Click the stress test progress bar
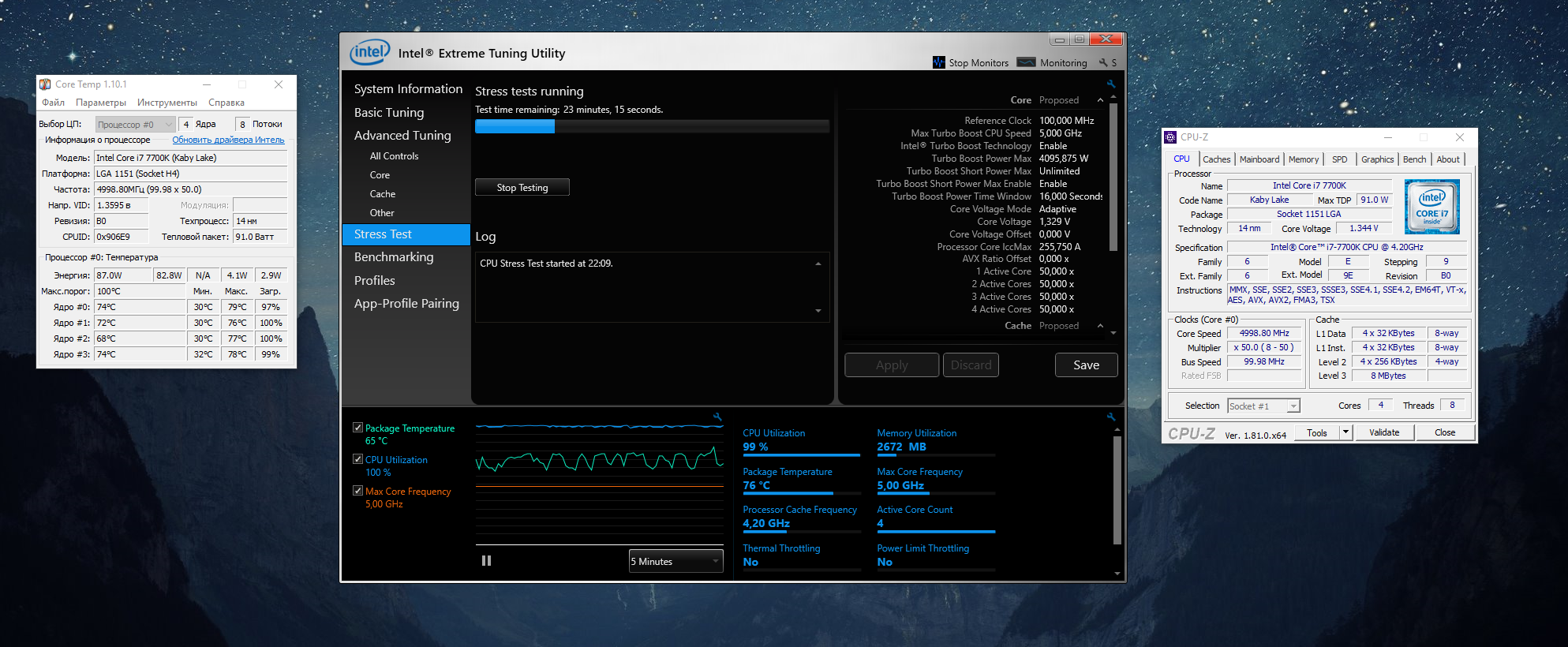 (x=652, y=126)
